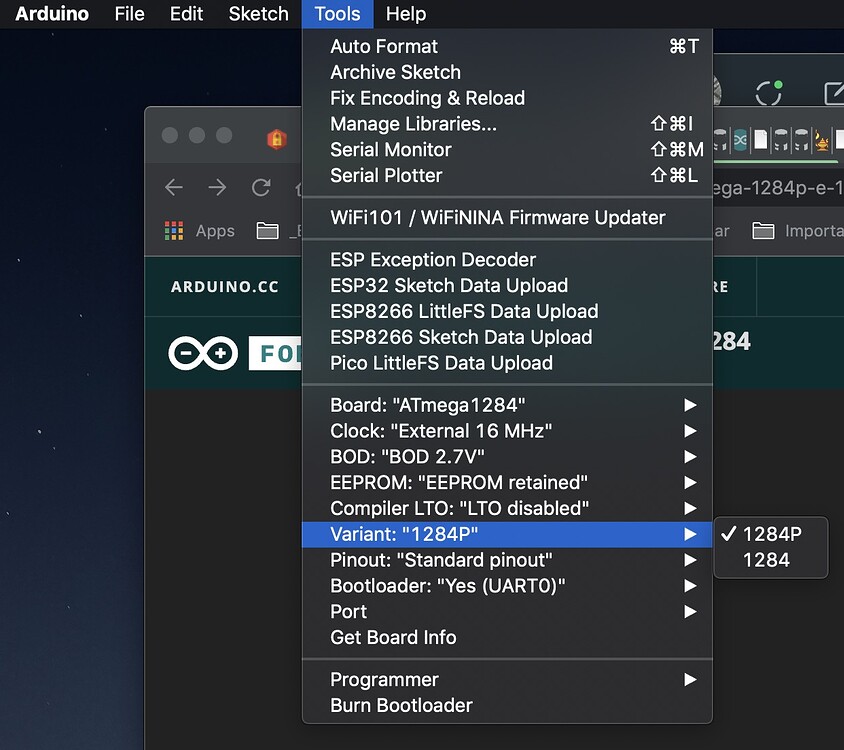Click the Arduino infinity logo
844x750 pixels.
pyautogui.click(x=203, y=353)
